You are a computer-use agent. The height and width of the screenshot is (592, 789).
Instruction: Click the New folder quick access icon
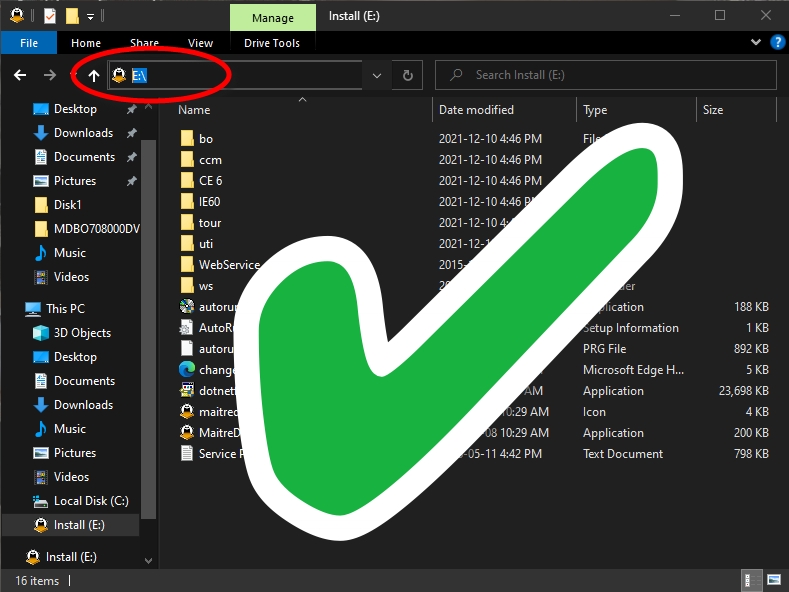[72, 16]
